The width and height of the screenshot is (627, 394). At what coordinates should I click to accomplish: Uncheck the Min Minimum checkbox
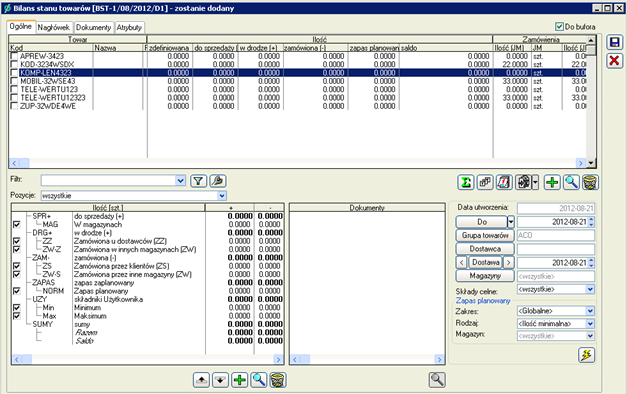click(x=16, y=308)
